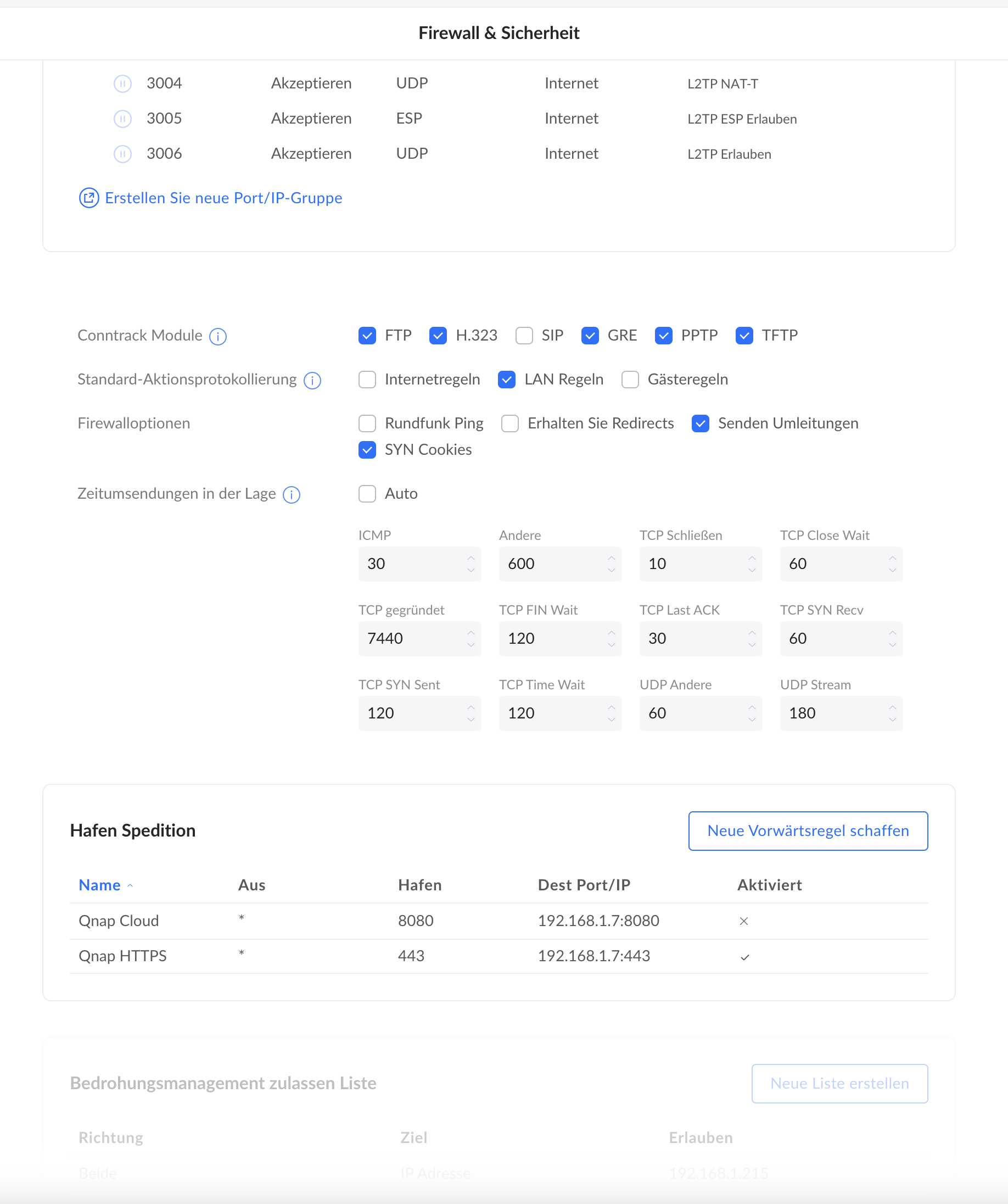Click destination 192.168.1.7:443 cell

coord(593,956)
